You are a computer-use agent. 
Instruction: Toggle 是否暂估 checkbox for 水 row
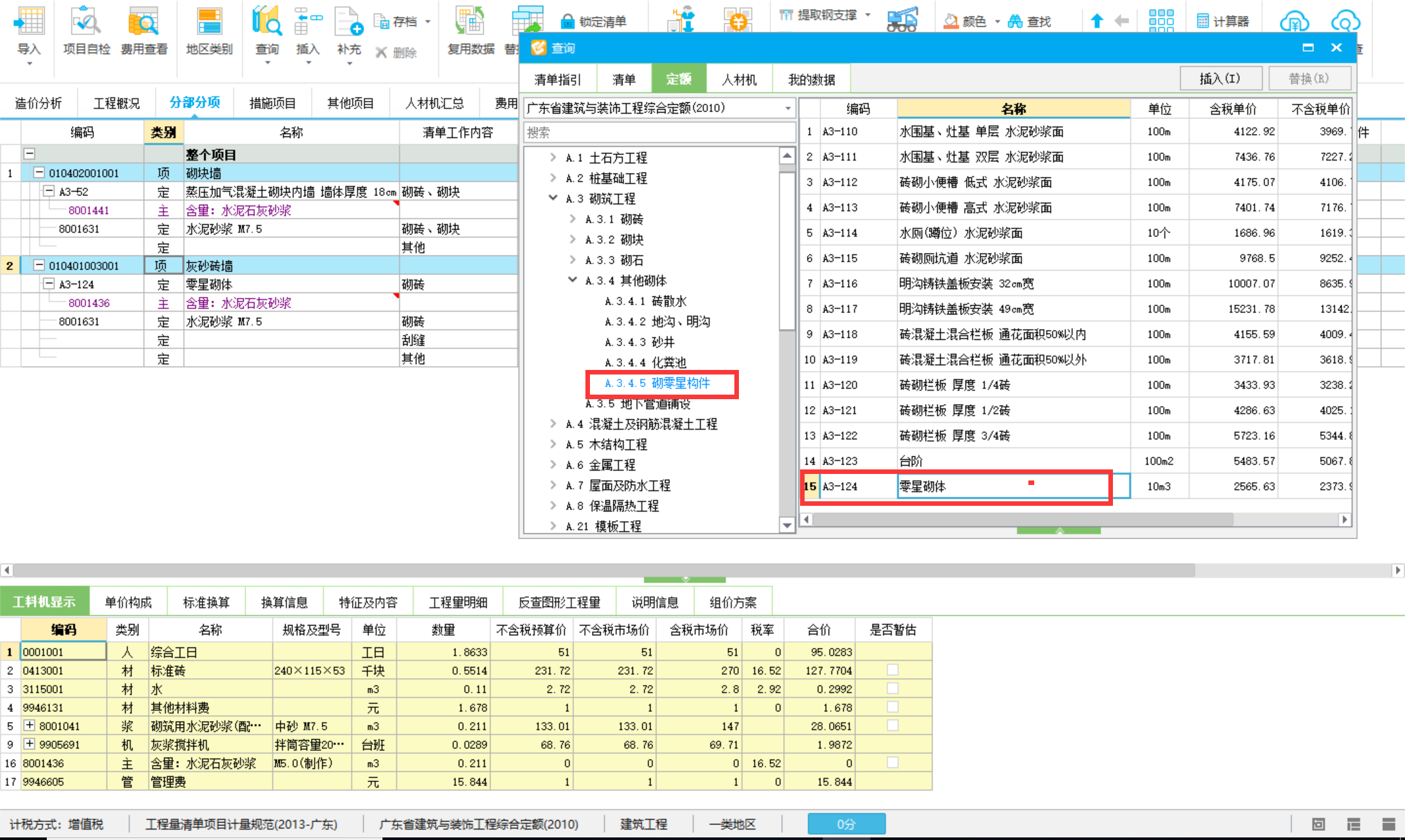(x=892, y=688)
